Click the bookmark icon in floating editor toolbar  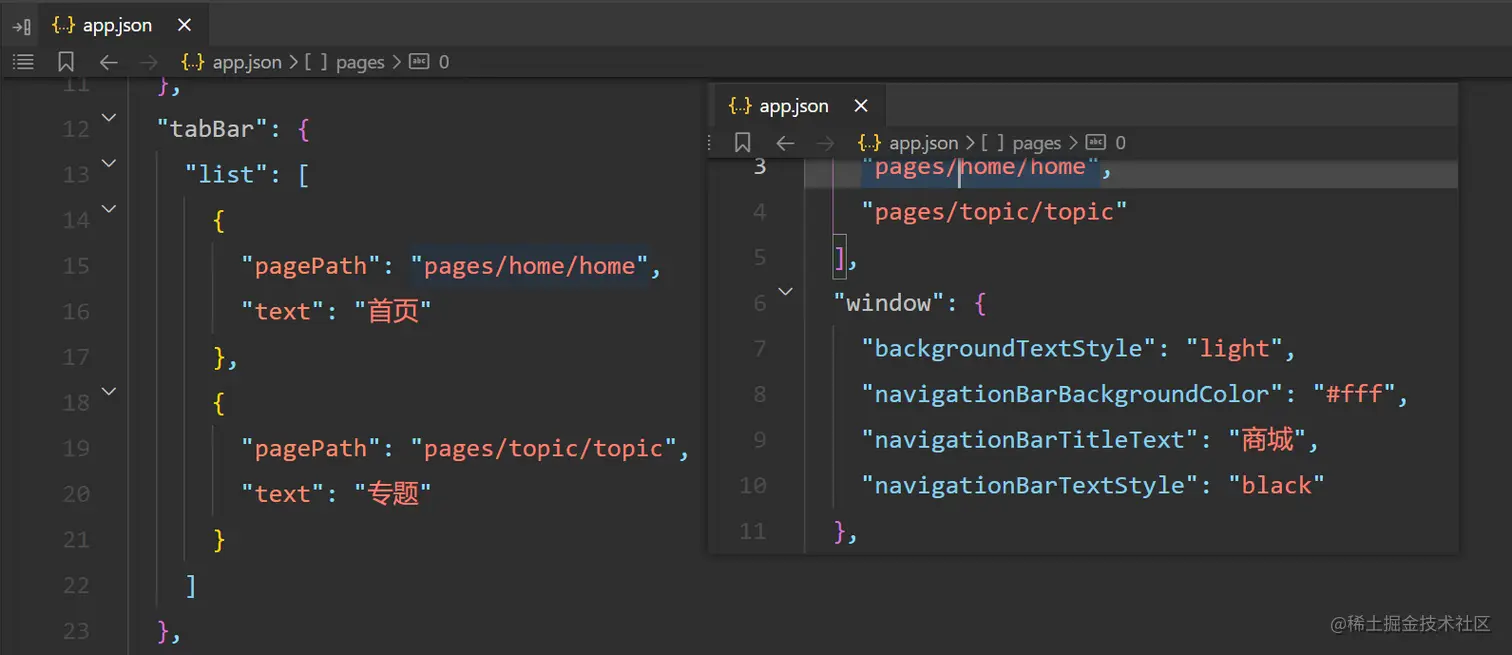[x=742, y=143]
